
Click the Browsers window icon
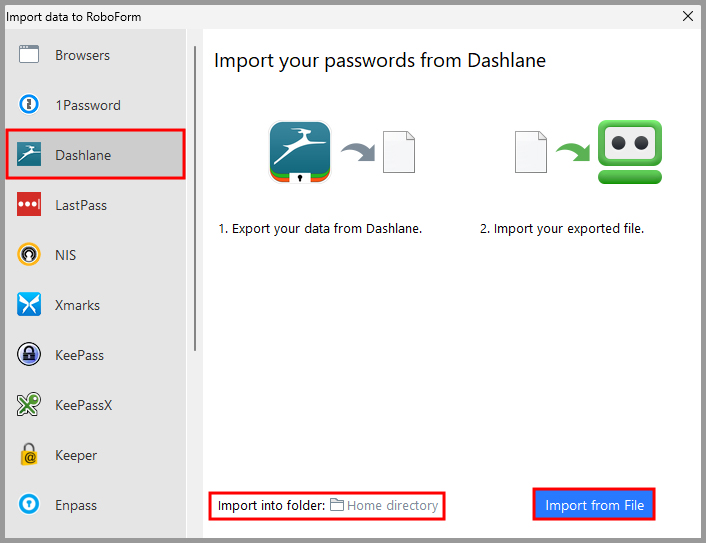[x=29, y=55]
